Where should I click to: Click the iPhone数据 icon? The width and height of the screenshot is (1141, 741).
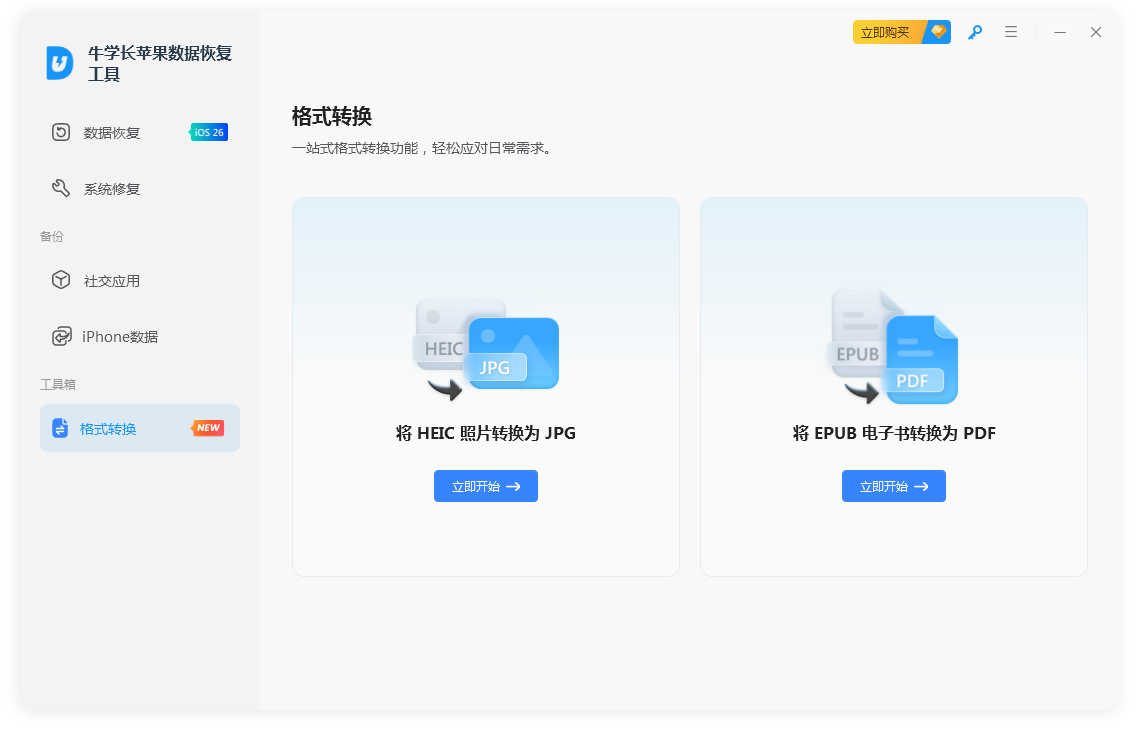(61, 336)
